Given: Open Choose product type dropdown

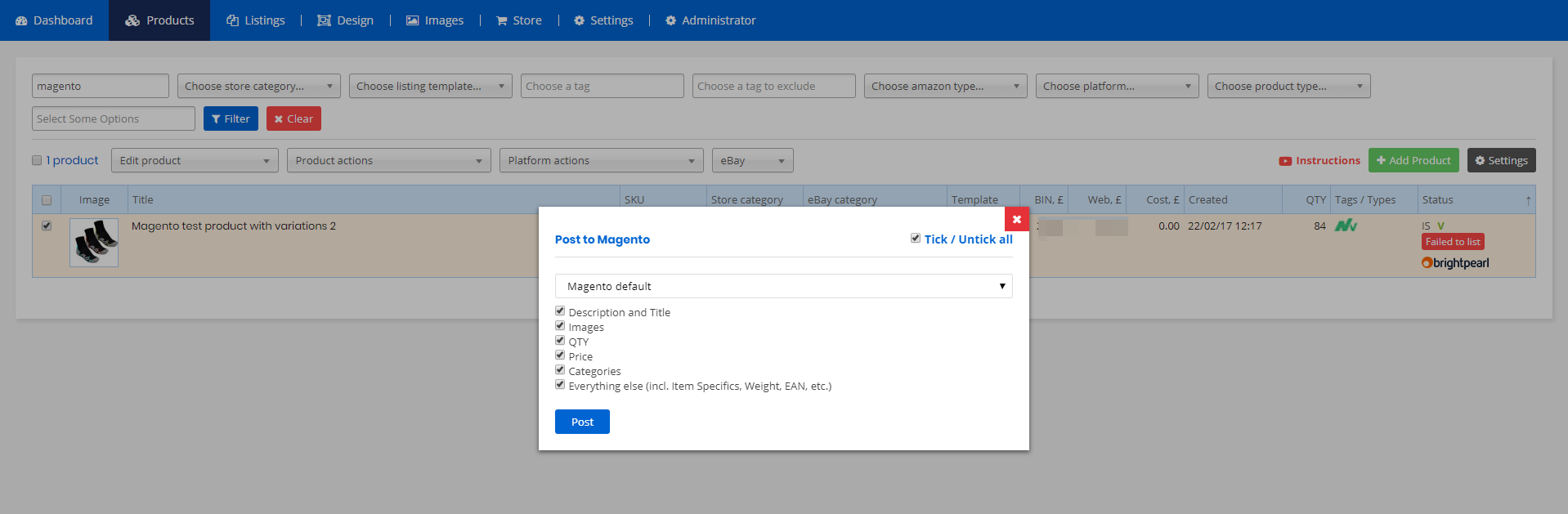Looking at the screenshot, I should (x=1289, y=86).
